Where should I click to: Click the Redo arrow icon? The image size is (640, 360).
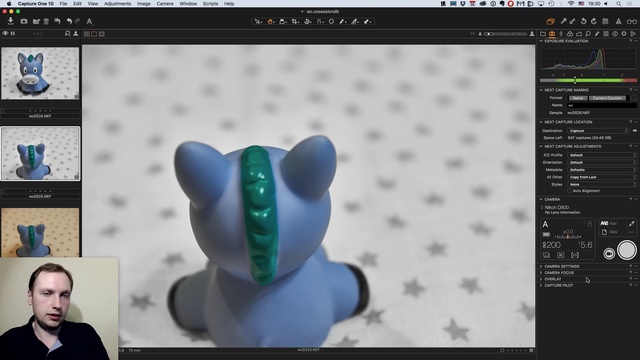pos(78,21)
